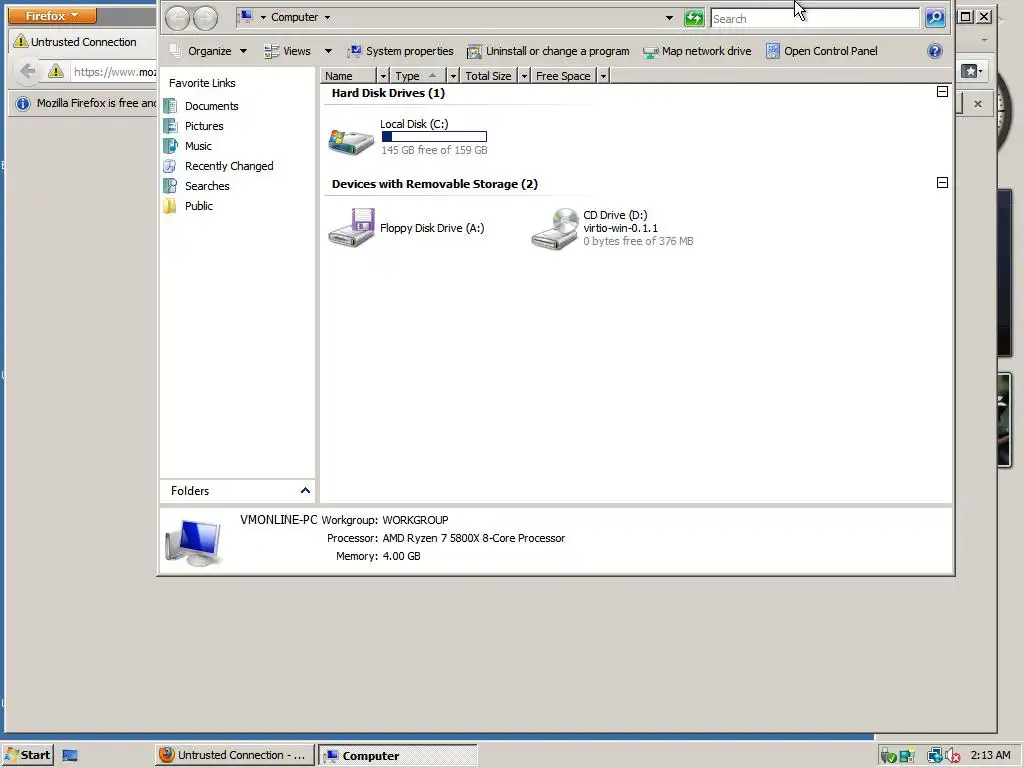Click the safely remove hardware tray icon
This screenshot has height=768, width=1024.
coord(888,756)
